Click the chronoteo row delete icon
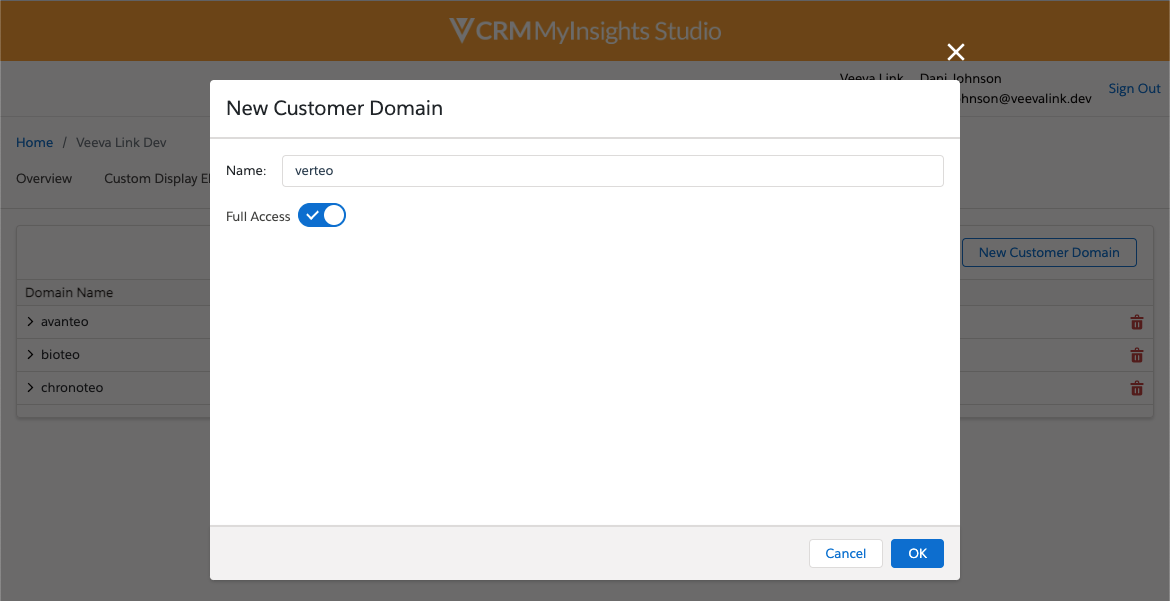 (x=1136, y=388)
